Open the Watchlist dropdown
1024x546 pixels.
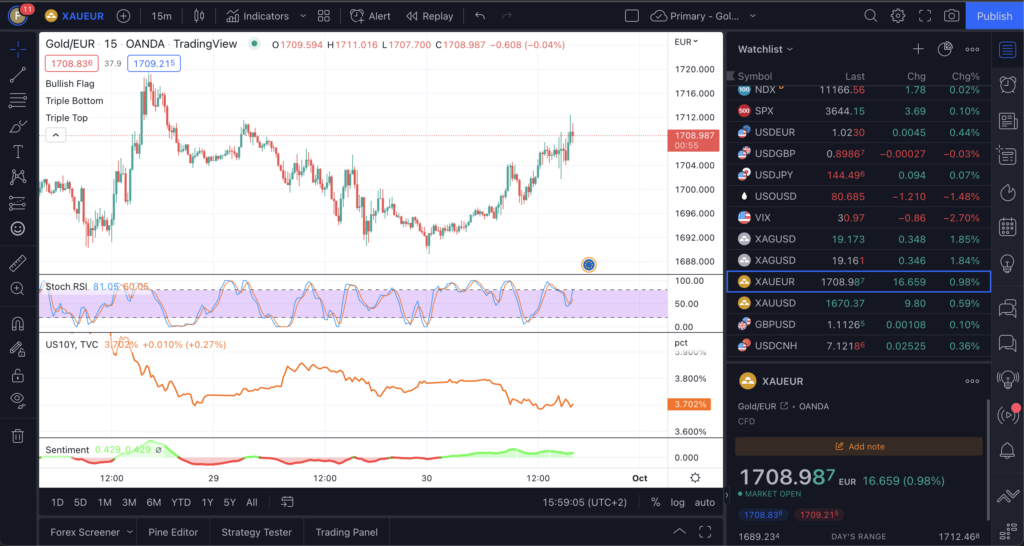pyautogui.click(x=765, y=49)
